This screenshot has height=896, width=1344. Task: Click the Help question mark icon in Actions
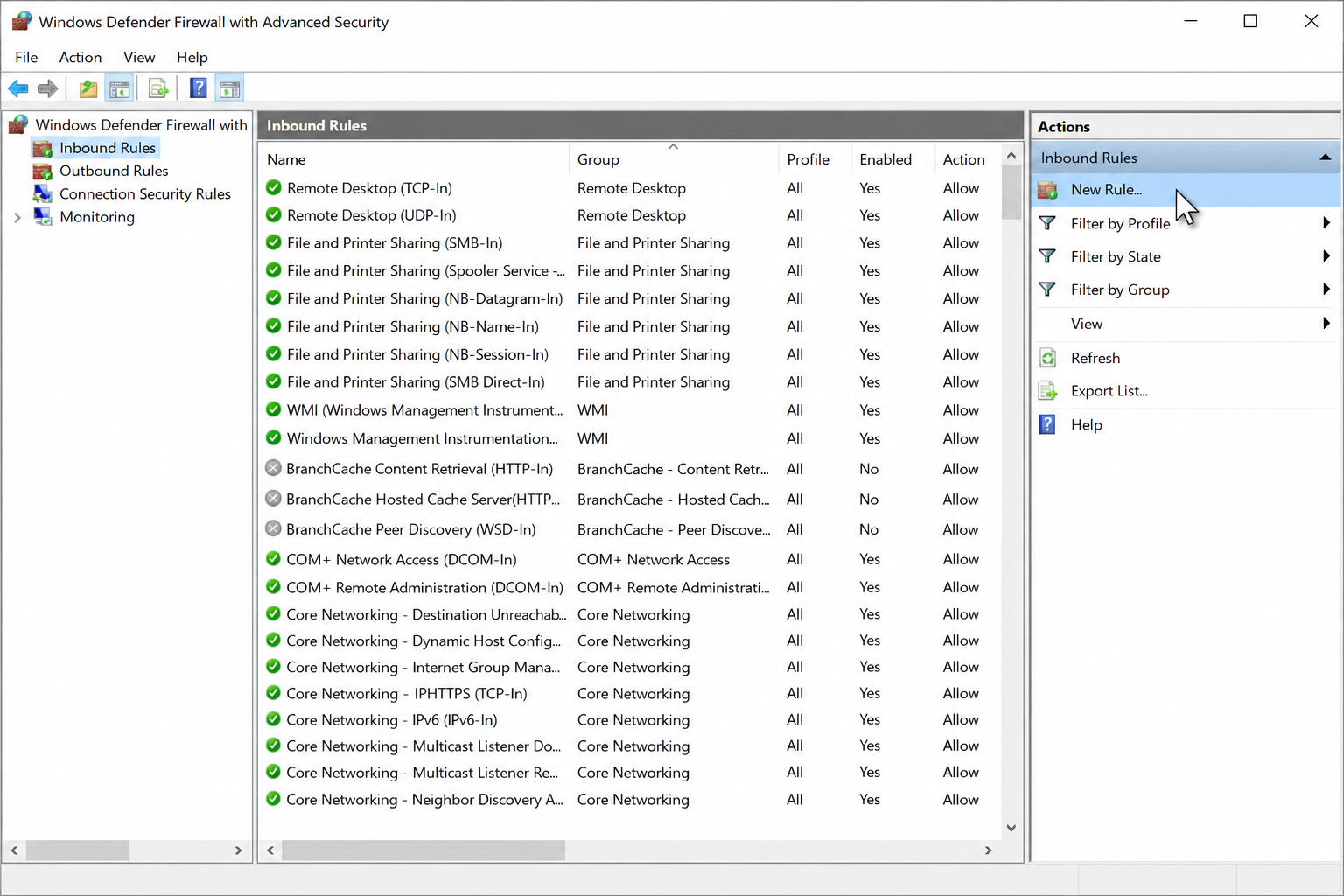tap(1046, 424)
